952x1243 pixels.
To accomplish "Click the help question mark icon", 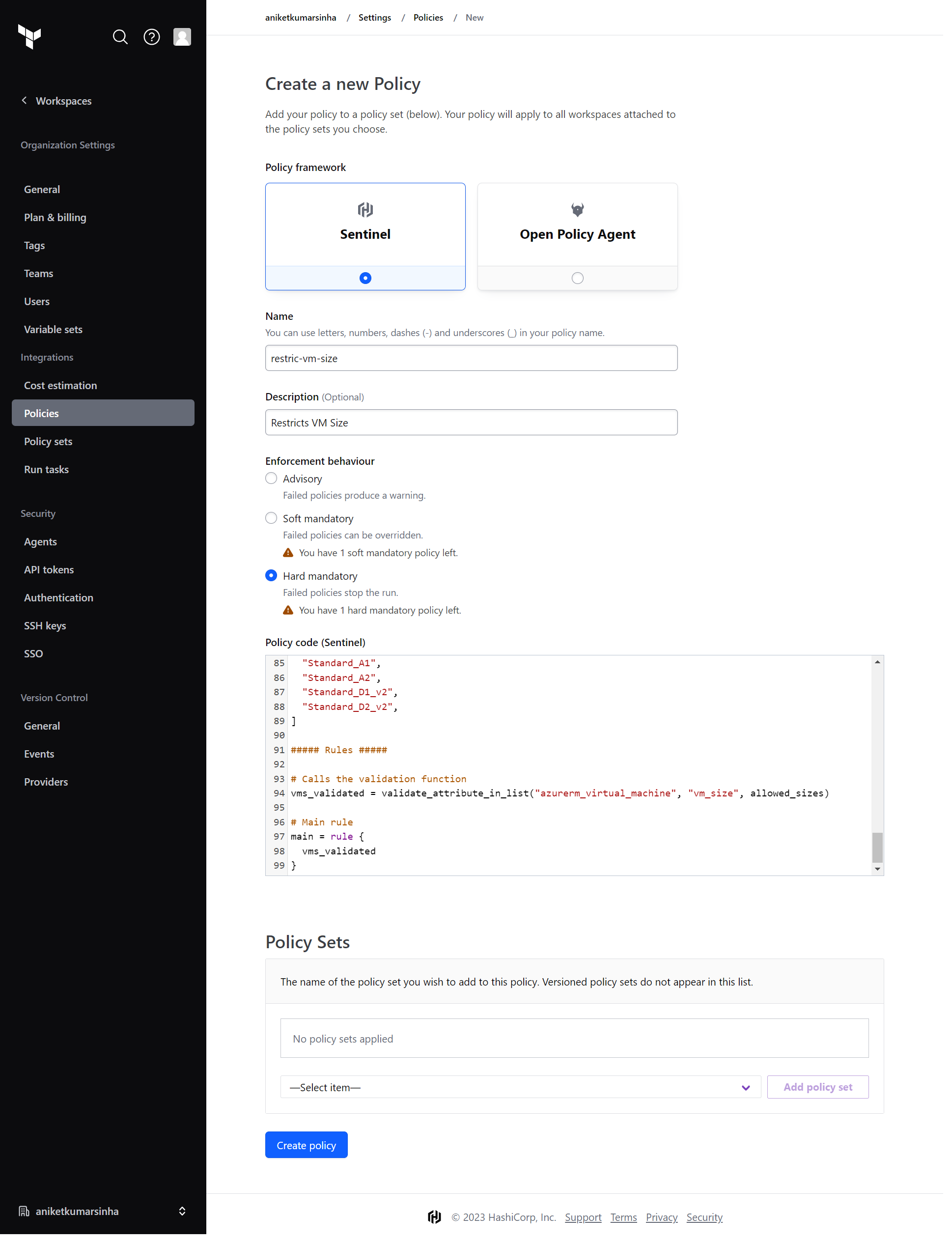I will click(x=151, y=37).
